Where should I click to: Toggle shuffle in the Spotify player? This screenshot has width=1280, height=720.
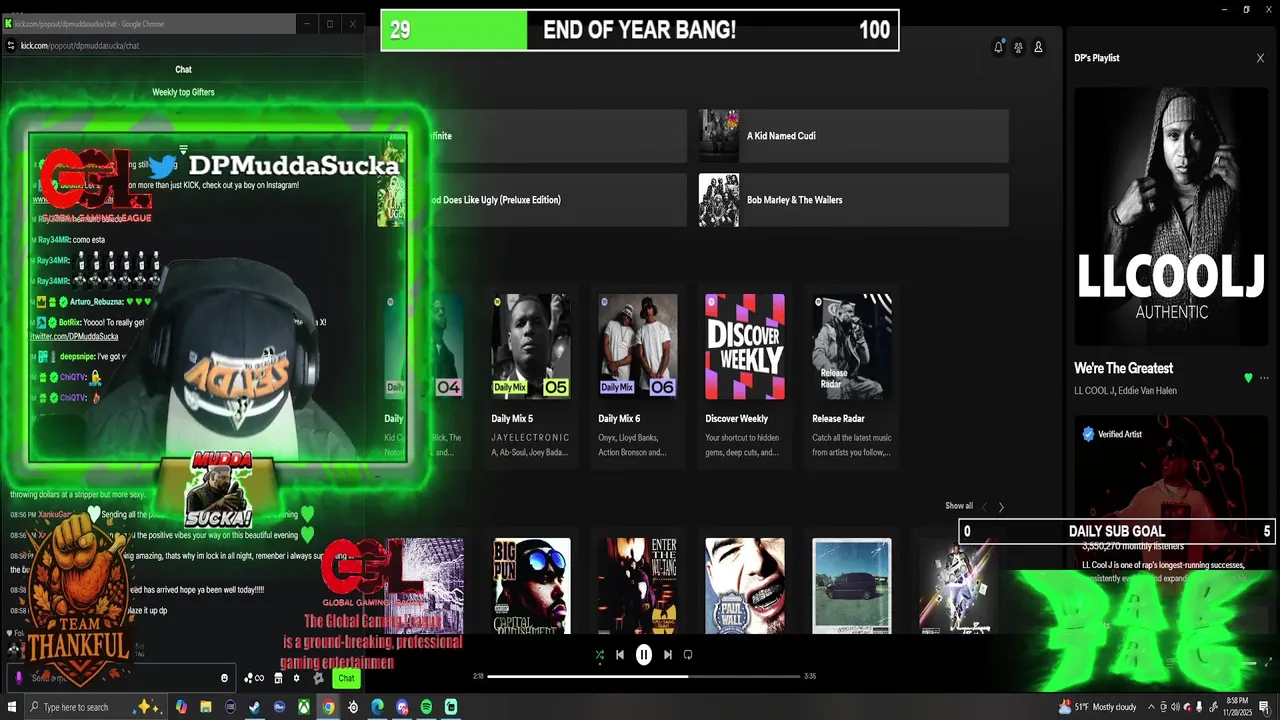tap(599, 655)
